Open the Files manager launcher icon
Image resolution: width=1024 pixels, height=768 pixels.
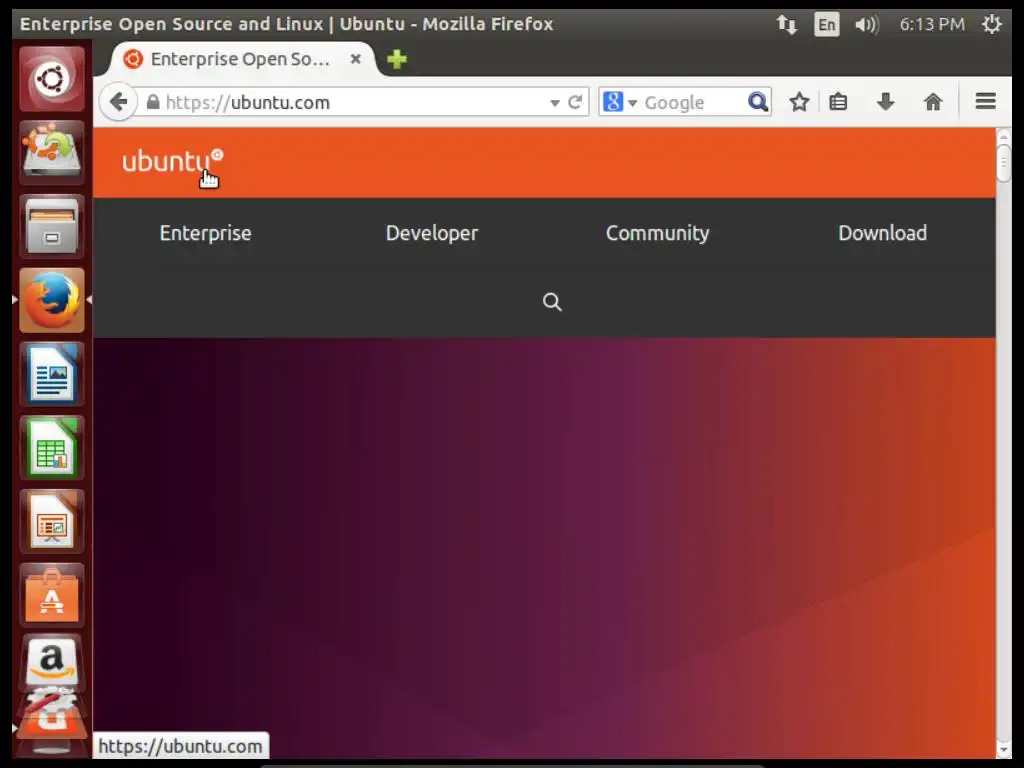pos(52,227)
